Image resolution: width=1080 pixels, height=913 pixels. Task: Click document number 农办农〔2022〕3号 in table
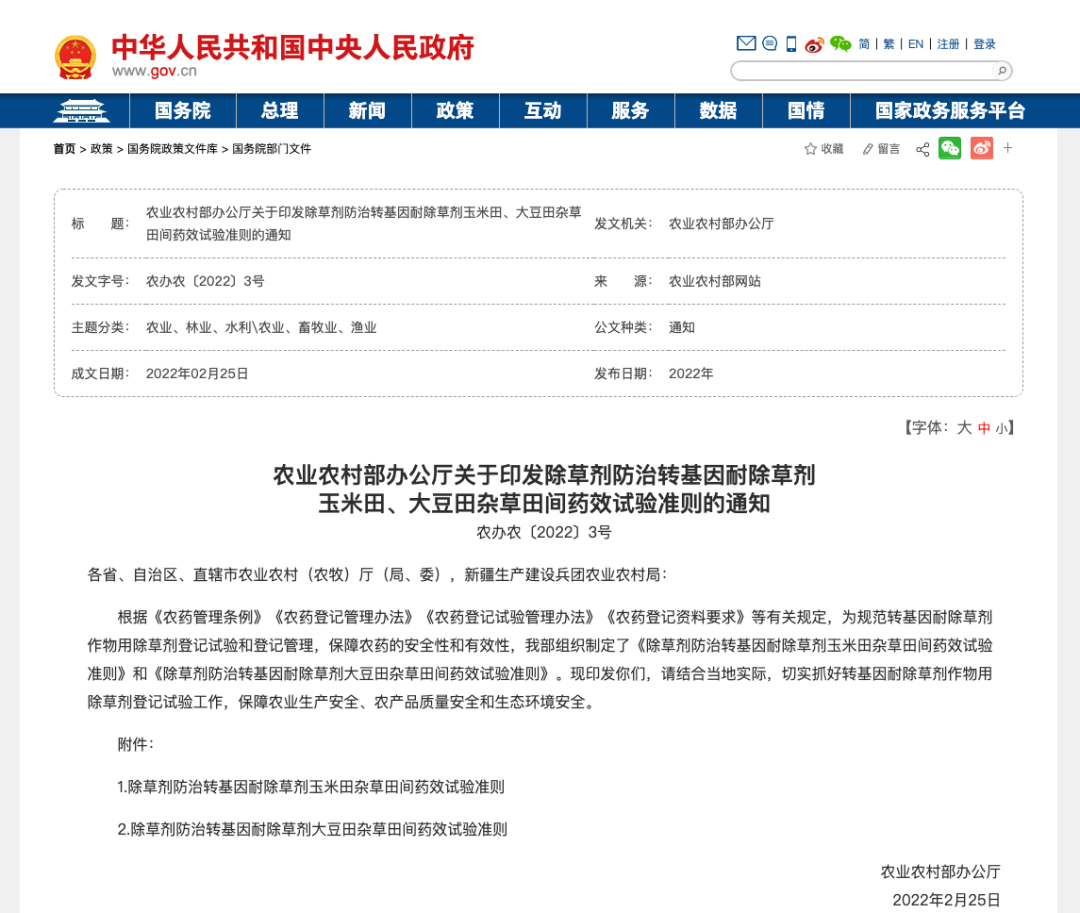click(205, 281)
